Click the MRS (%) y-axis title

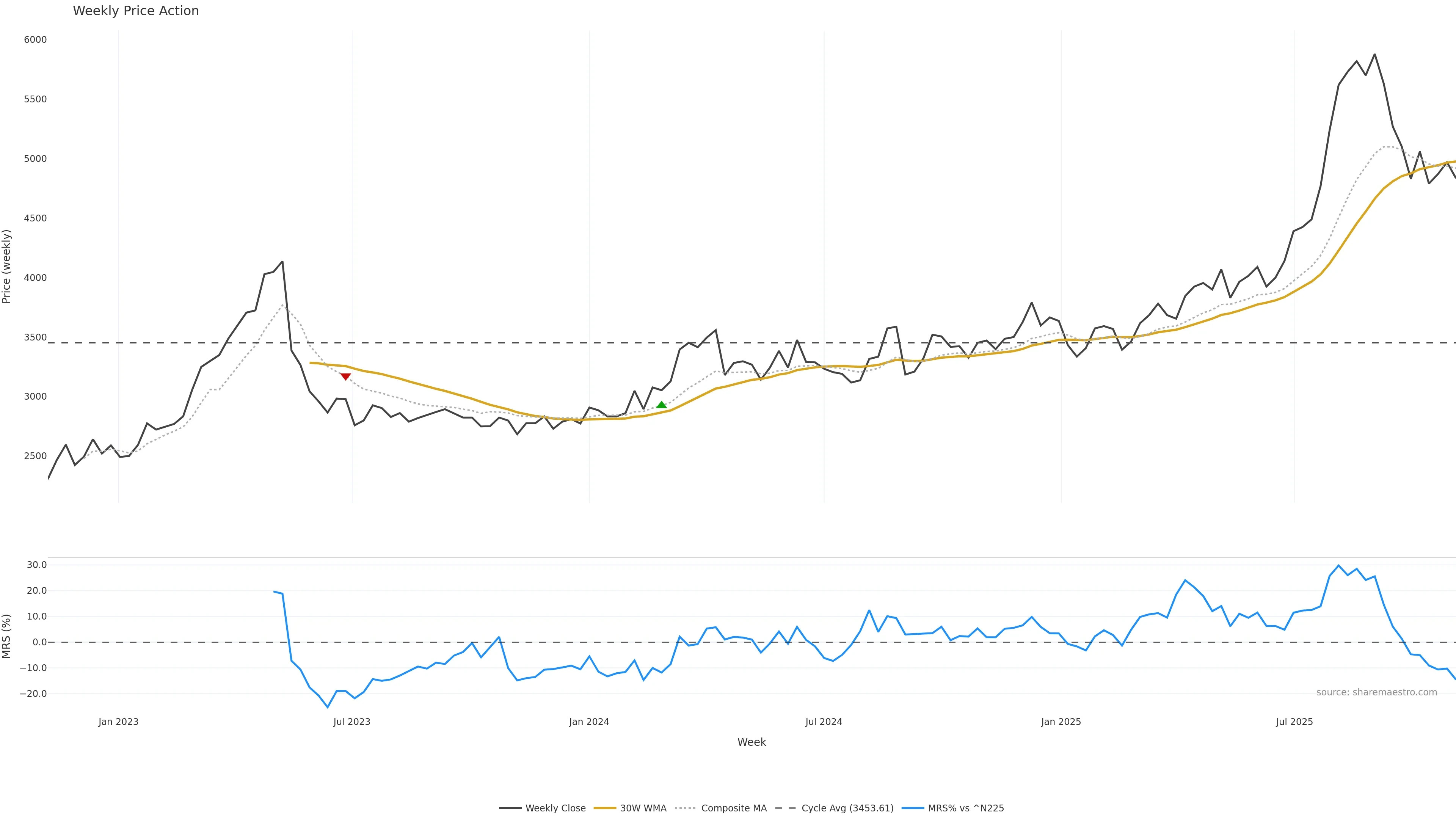coord(6,637)
